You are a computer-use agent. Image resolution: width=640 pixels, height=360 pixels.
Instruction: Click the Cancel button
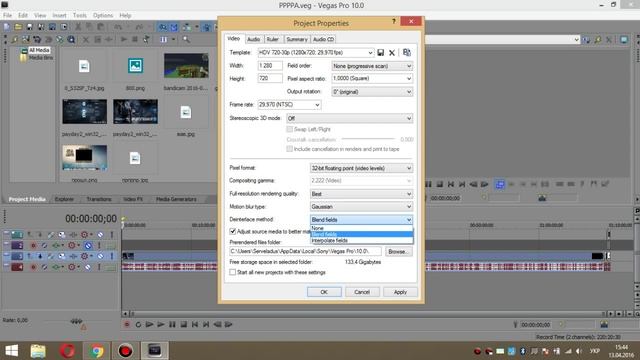[362, 292]
